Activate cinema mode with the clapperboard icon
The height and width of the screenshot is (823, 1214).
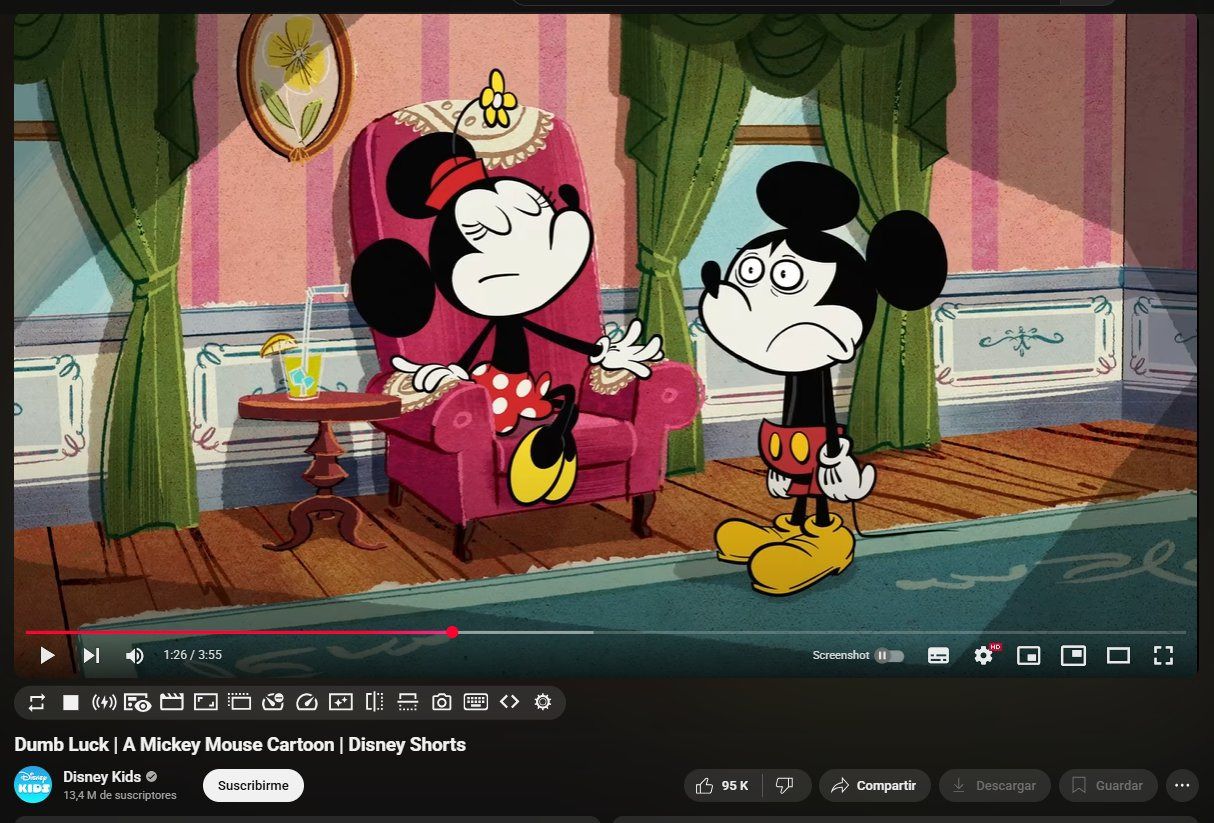[172, 703]
